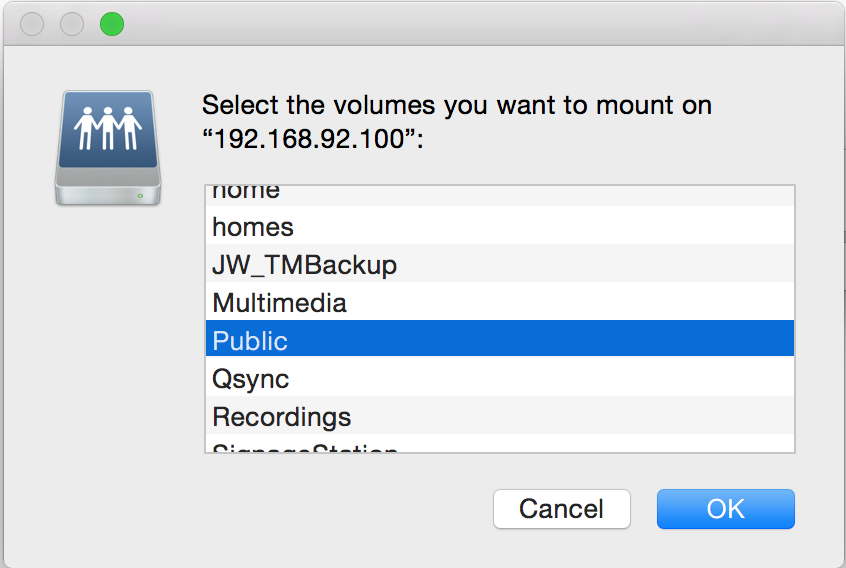
Task: Select the Recordings volume
Action: [x=281, y=417]
